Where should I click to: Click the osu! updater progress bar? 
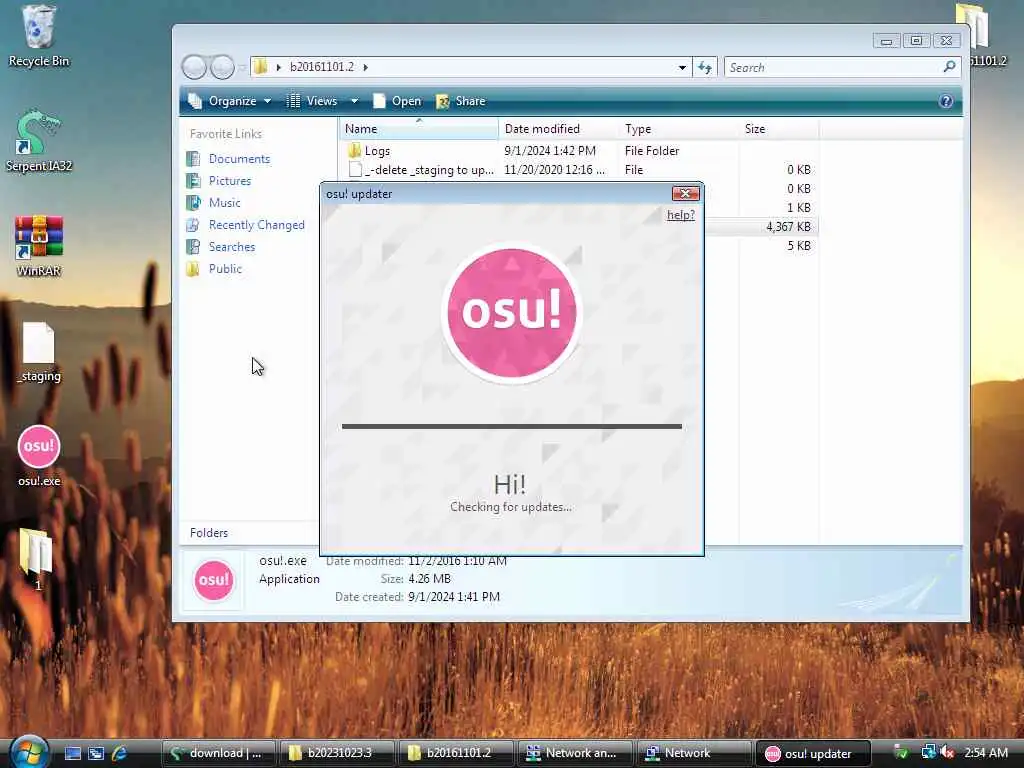click(512, 426)
